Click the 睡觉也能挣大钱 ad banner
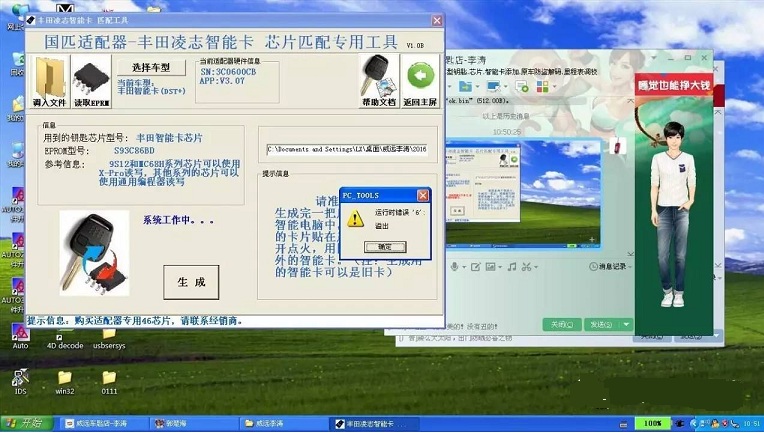Screen dimensions: 764x438 [673, 85]
